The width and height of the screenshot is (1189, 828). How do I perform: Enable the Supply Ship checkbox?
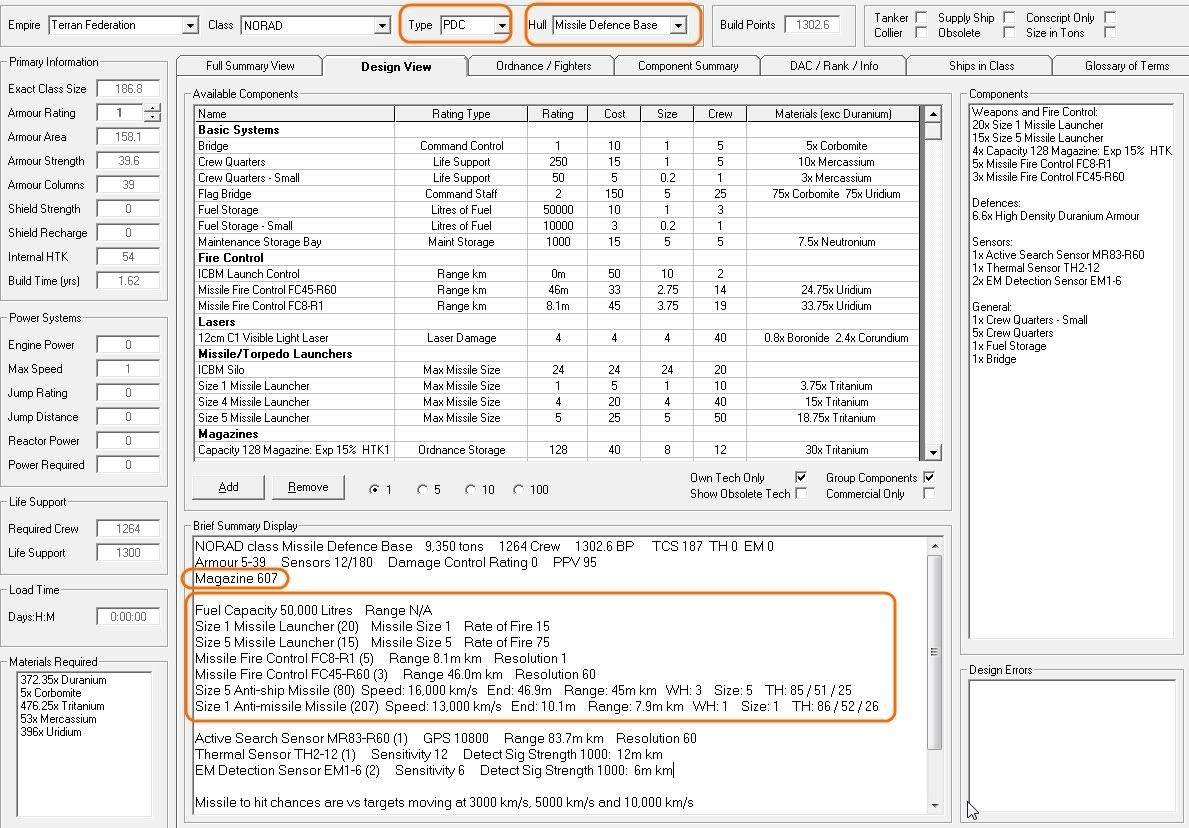pos(1009,17)
